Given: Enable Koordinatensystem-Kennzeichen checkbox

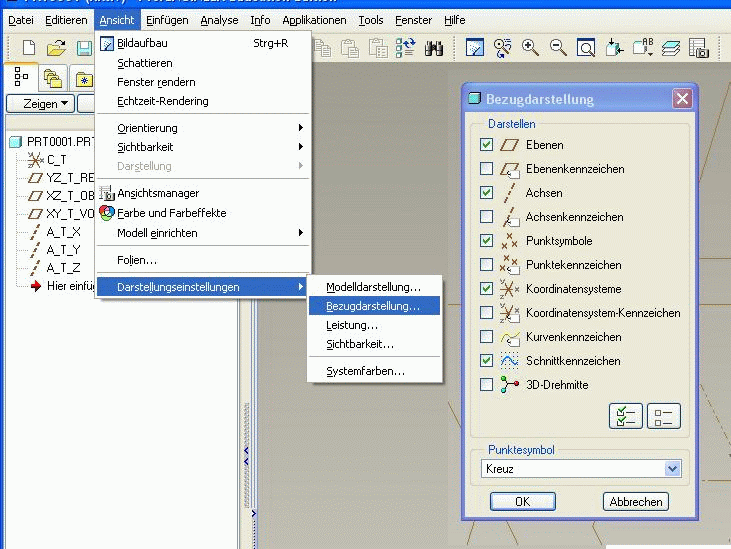Looking at the screenshot, I should [486, 312].
